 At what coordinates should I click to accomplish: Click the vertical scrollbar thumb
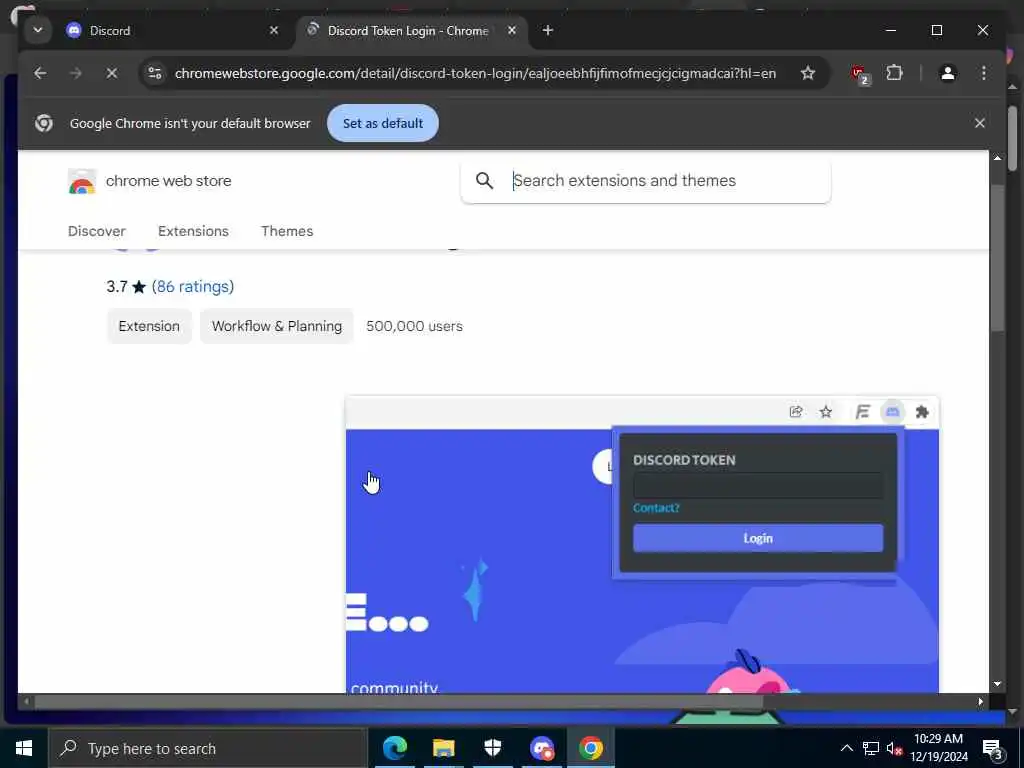click(997, 258)
